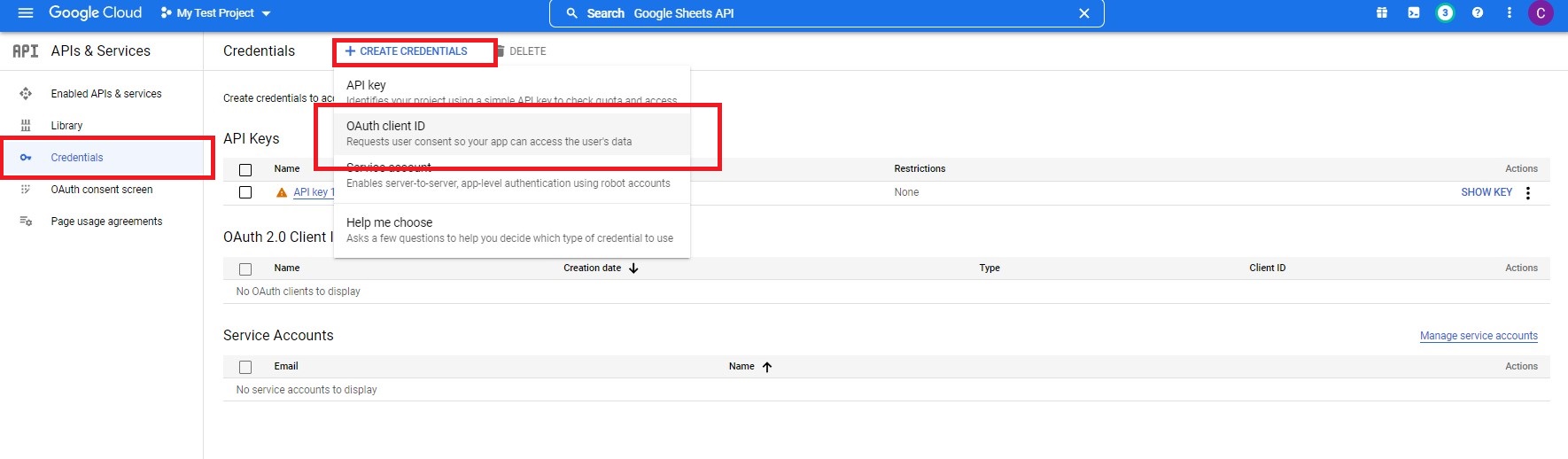Open the API key 1 link

pos(314,192)
